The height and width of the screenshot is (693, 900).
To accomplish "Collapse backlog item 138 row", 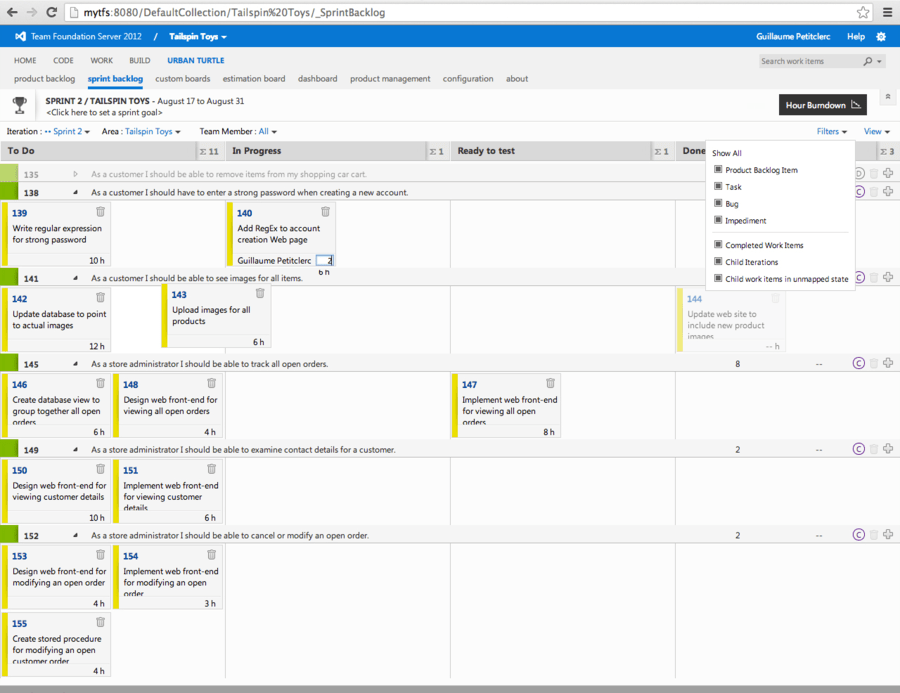I will 75,192.
